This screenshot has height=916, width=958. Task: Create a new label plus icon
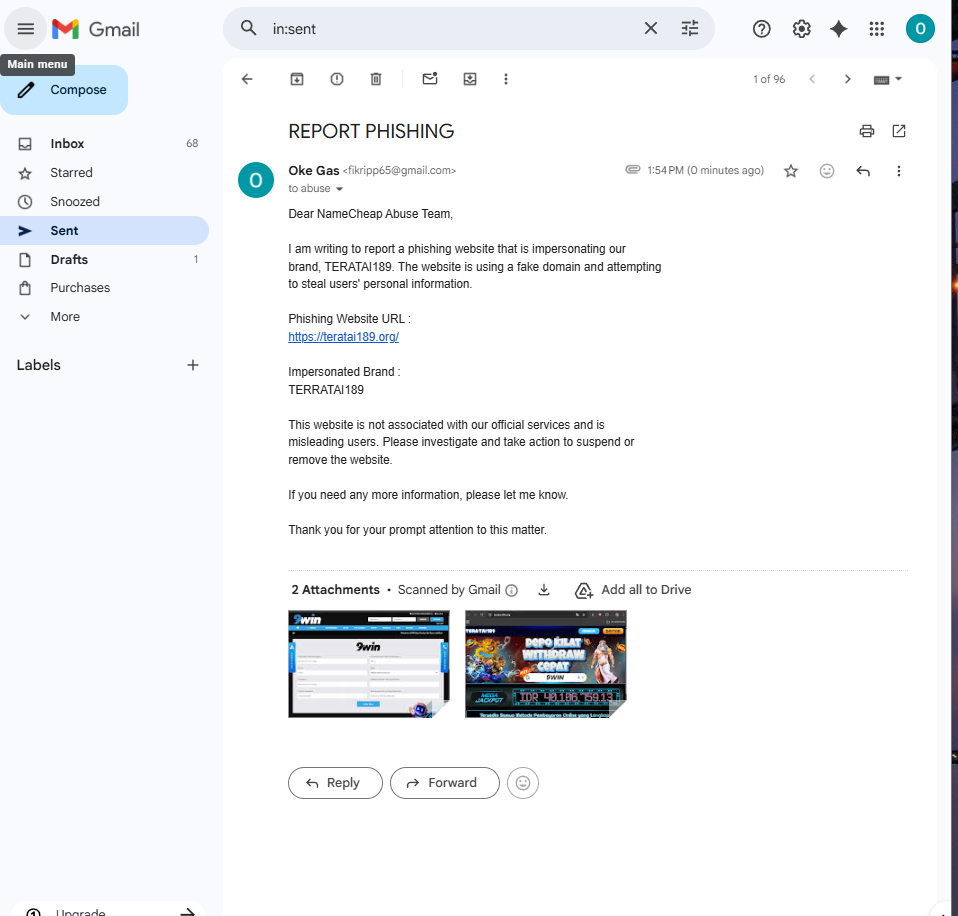pyautogui.click(x=192, y=365)
